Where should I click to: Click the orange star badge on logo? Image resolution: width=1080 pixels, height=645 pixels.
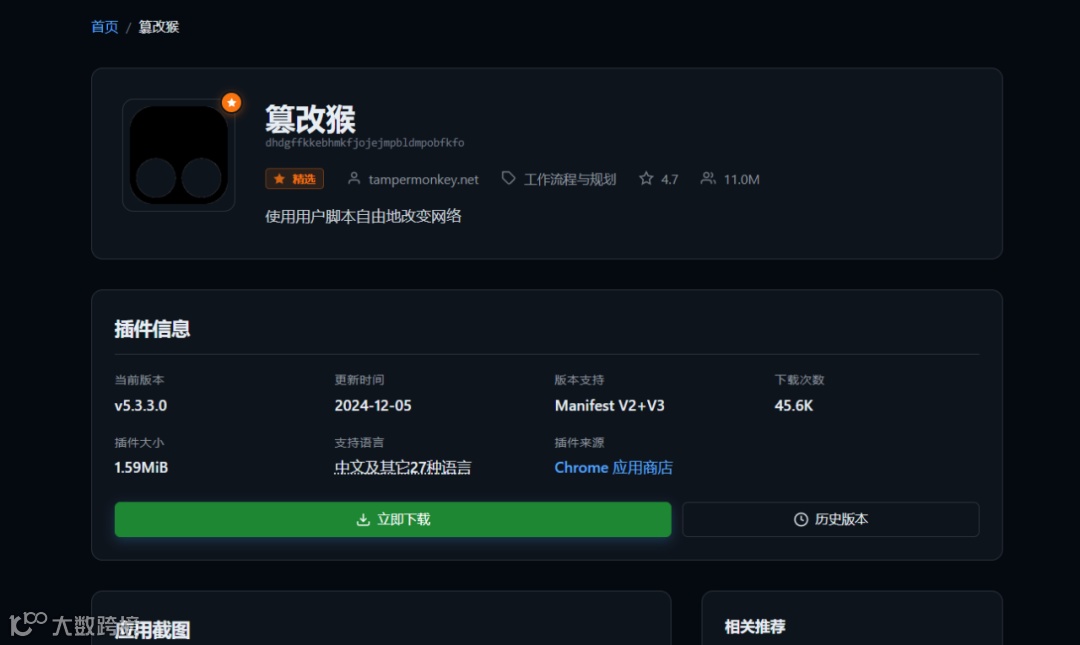[x=231, y=103]
